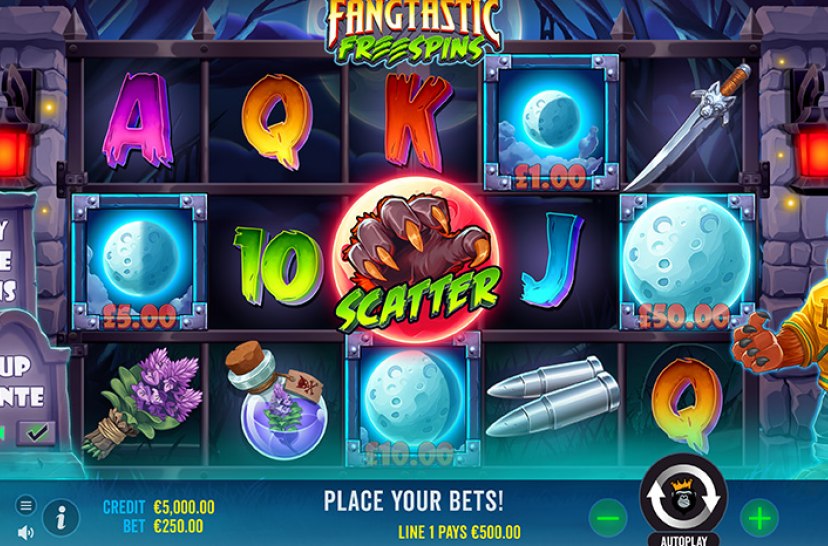Select the £5.00 moon symbol
Image resolution: width=828 pixels, height=546 pixels.
pyautogui.click(x=139, y=262)
